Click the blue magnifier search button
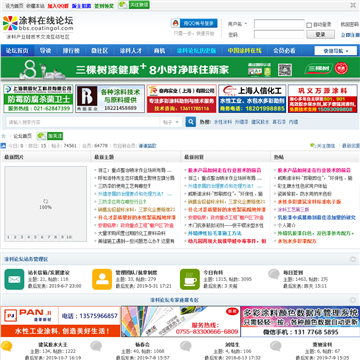The height and width of the screenshot is (360, 360). coord(190,122)
